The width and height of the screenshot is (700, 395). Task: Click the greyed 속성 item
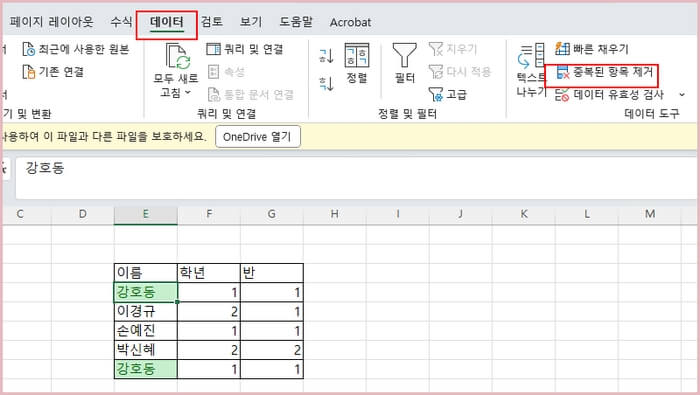tap(226, 71)
